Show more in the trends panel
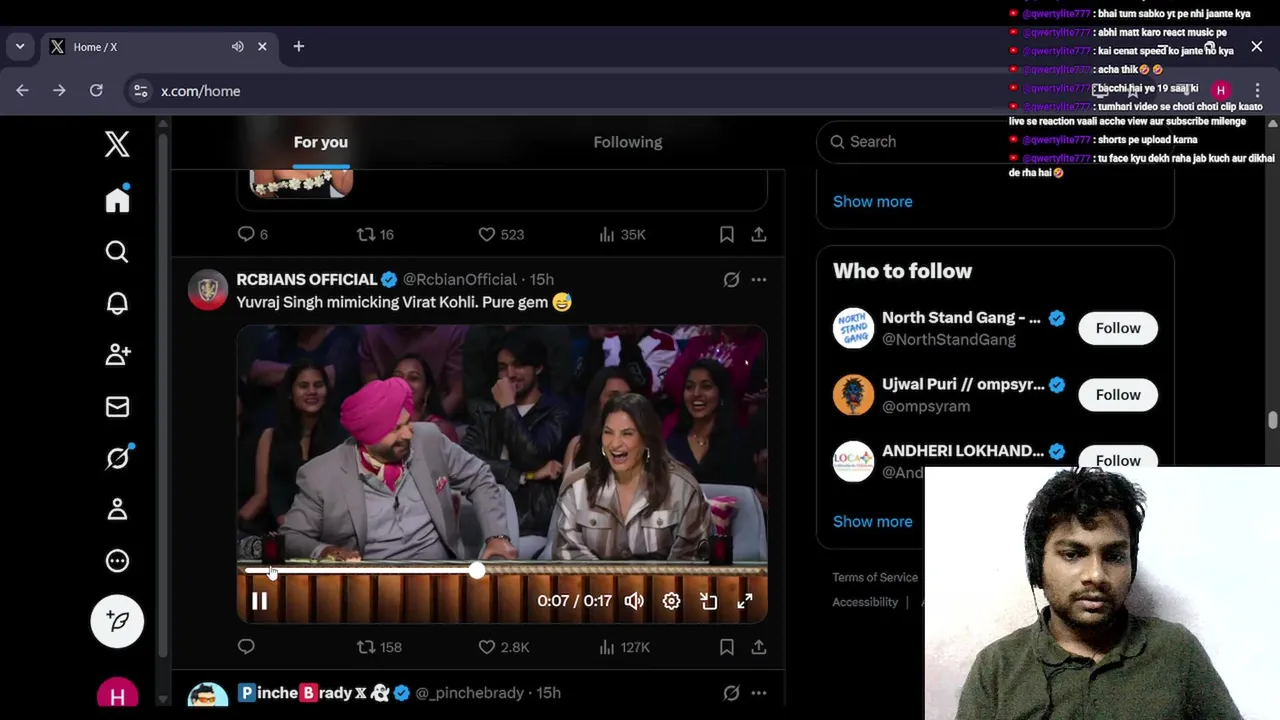This screenshot has height=720, width=1280. [873, 201]
